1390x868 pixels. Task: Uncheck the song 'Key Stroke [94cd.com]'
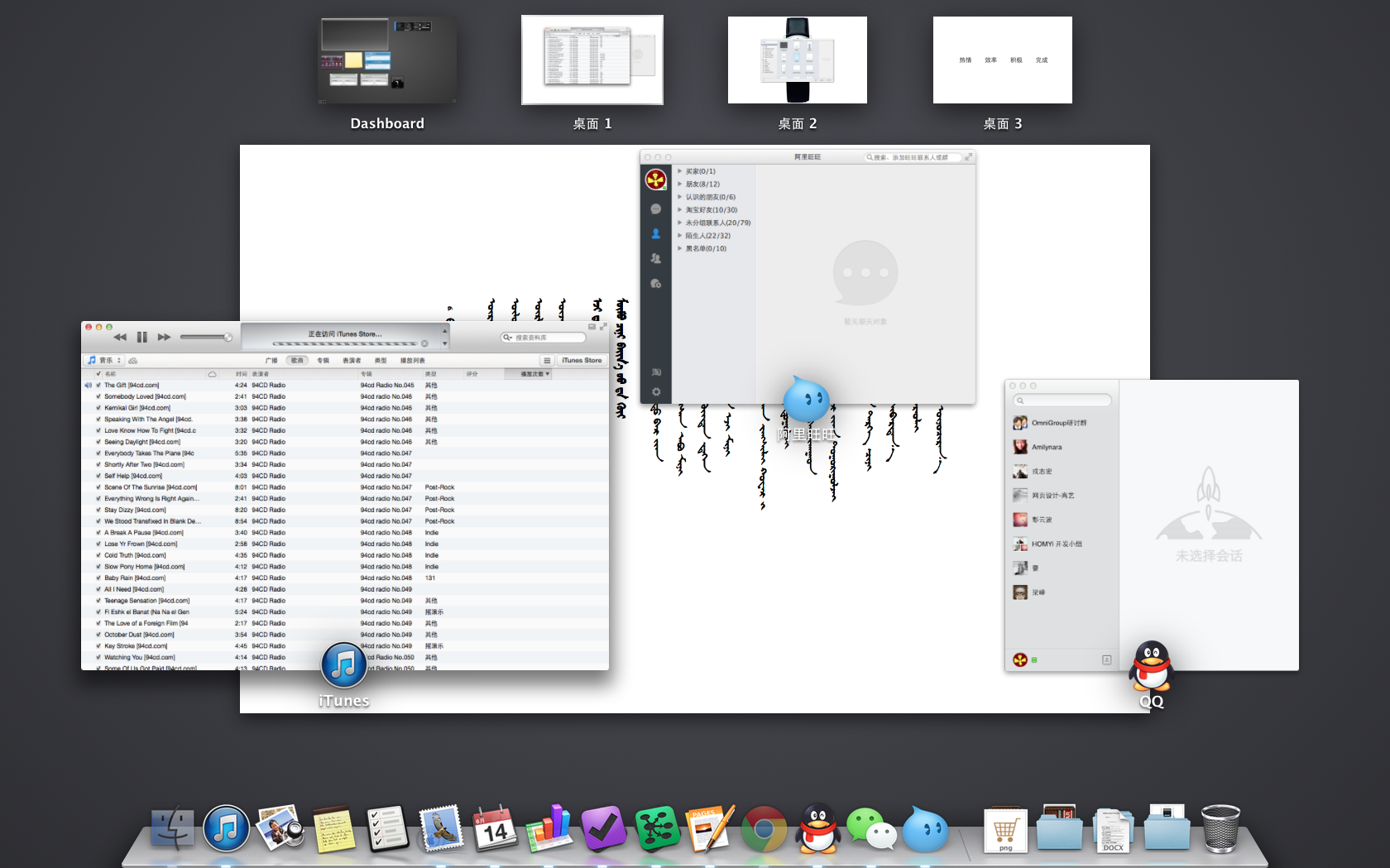[98, 646]
